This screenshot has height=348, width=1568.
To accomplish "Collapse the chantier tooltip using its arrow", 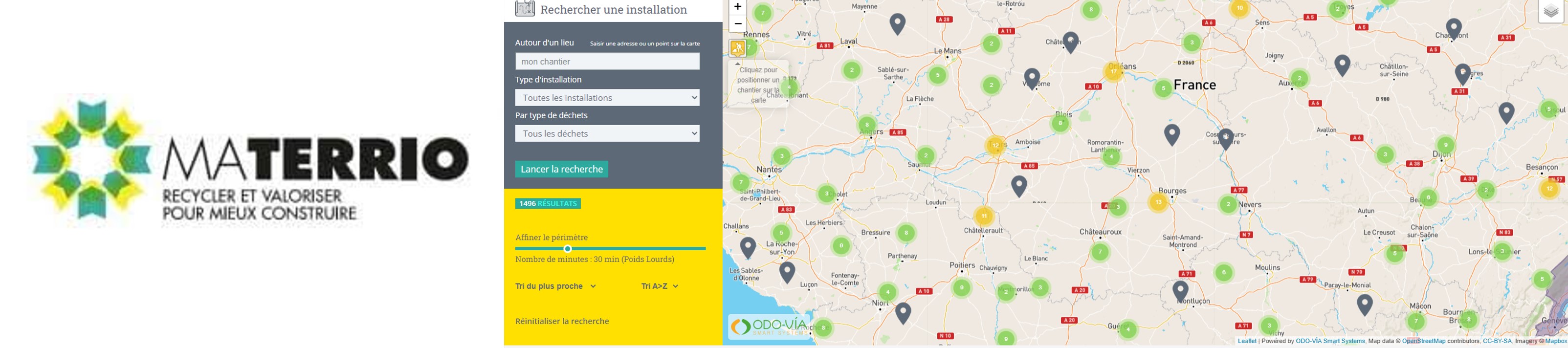I will (737, 63).
